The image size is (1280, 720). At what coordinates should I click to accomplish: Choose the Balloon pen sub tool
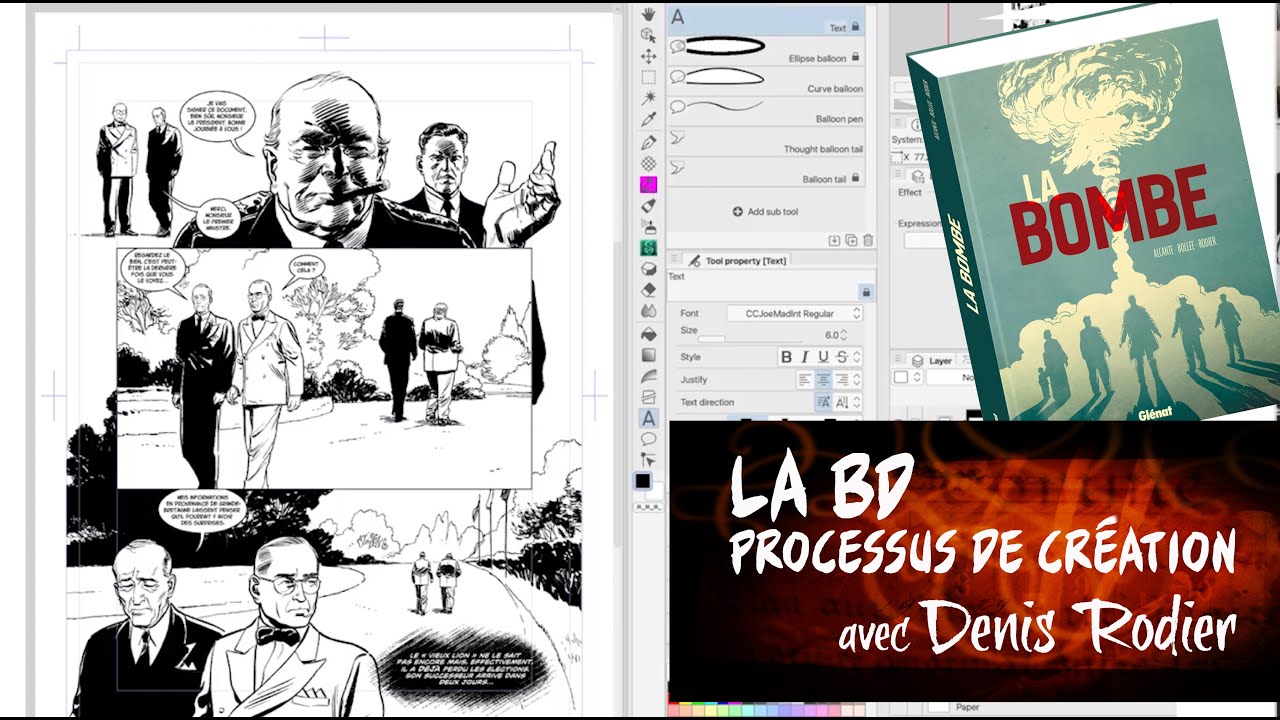(x=765, y=111)
